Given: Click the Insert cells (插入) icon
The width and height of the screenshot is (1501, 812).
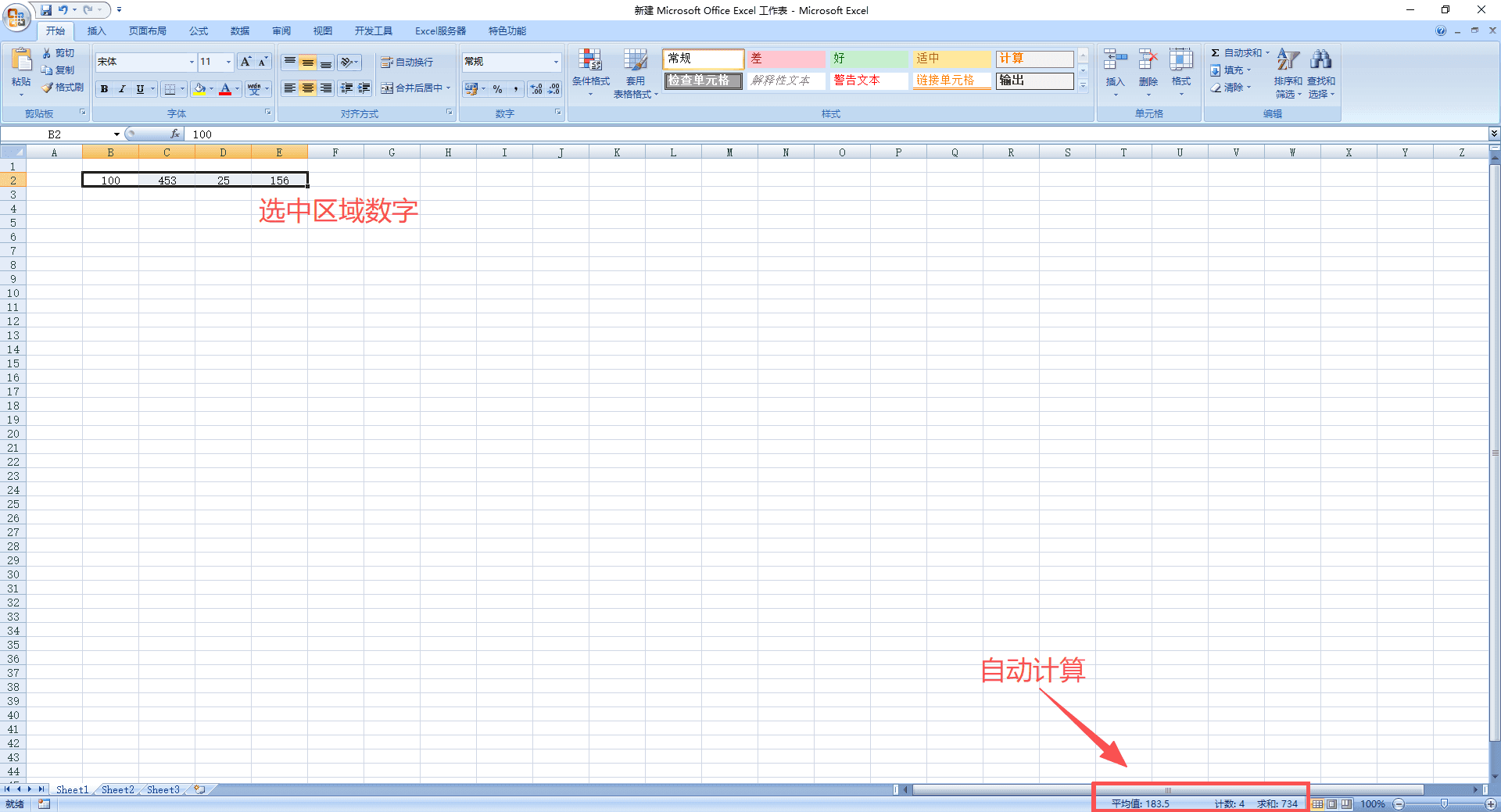Looking at the screenshot, I should (x=1115, y=59).
